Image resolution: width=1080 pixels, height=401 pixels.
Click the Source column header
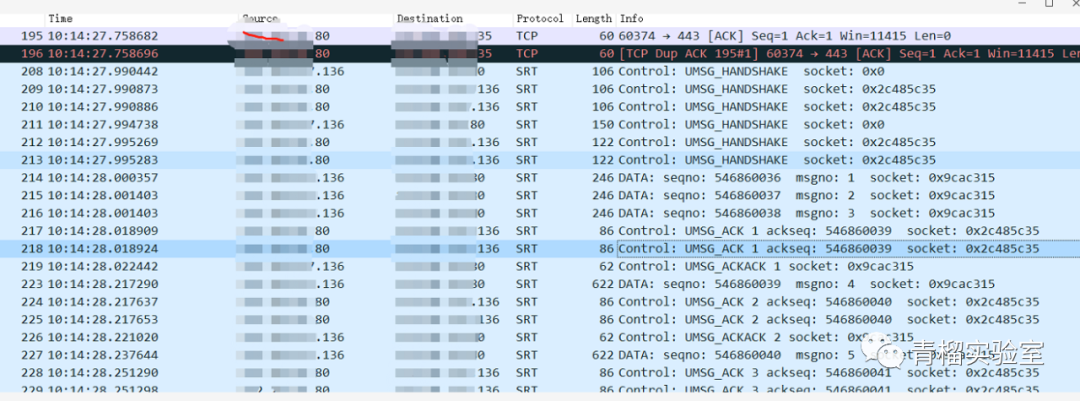[x=261, y=19]
